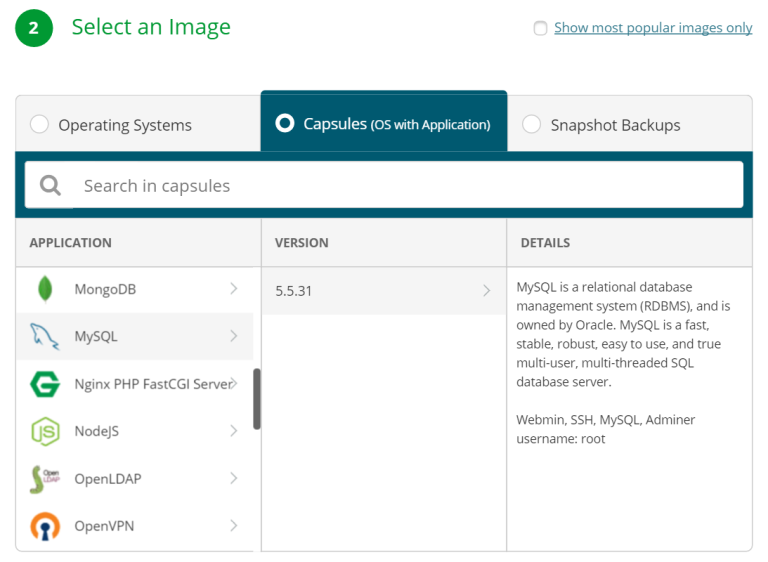768x562 pixels.
Task: Click the magnifying glass search icon
Action: click(x=49, y=186)
